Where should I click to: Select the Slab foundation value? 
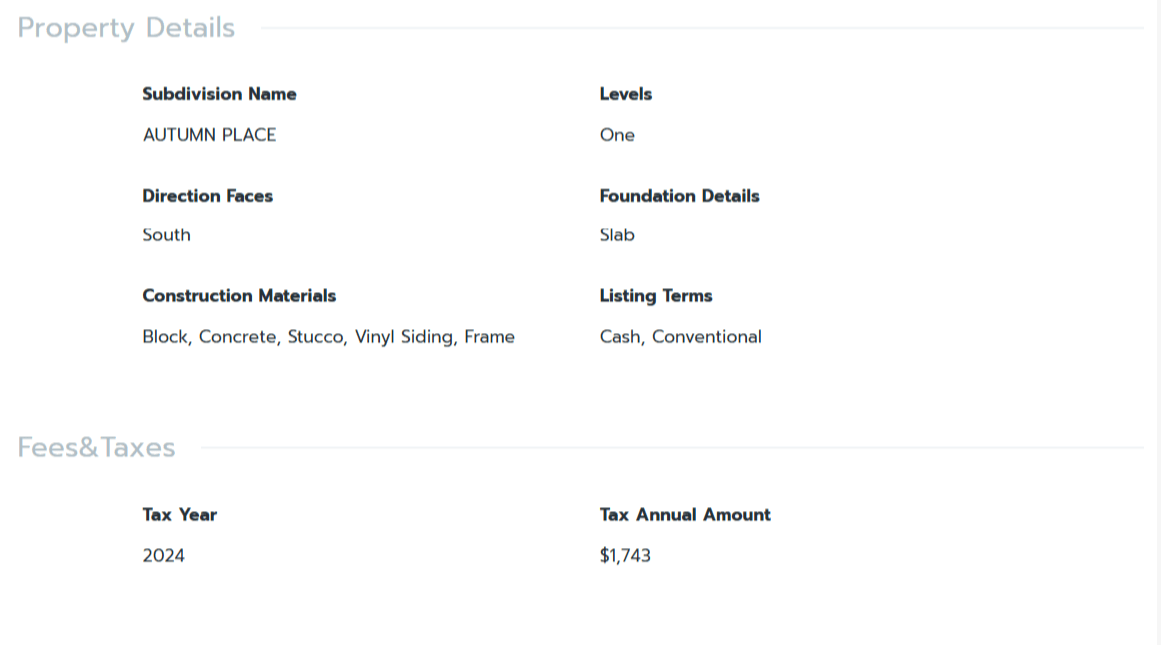click(x=617, y=235)
